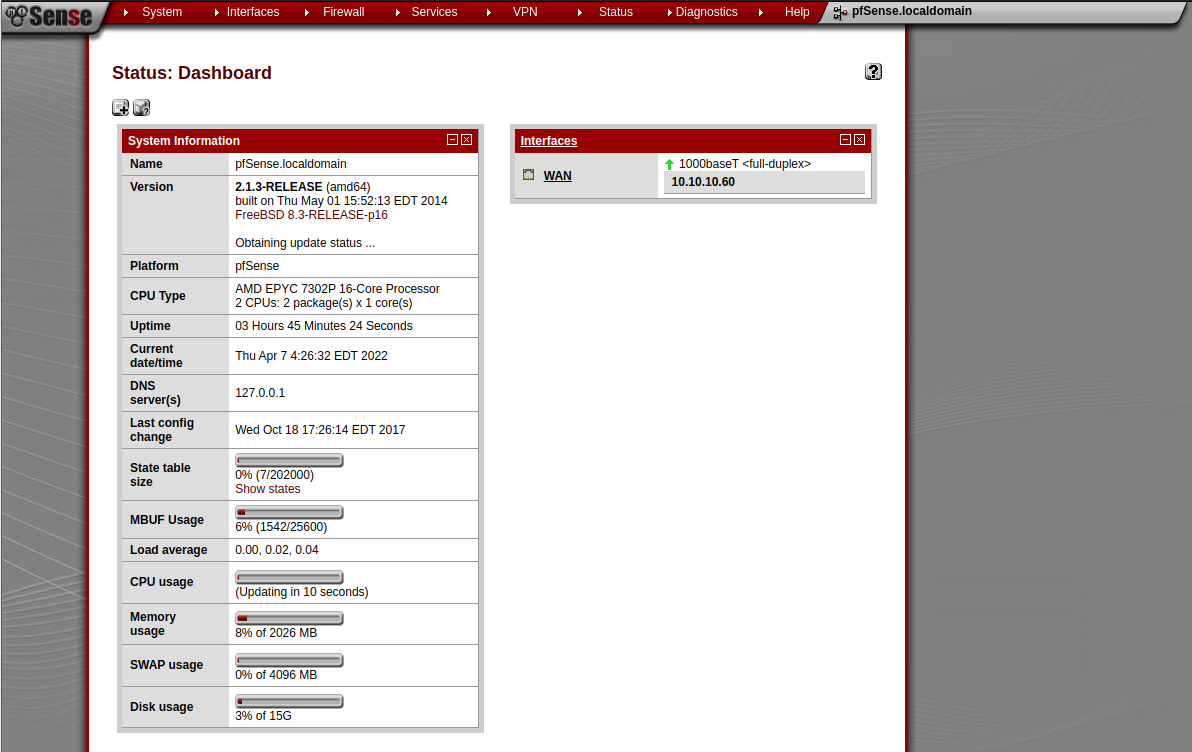Expand the Firewall menu
1192x752 pixels.
coord(344,12)
